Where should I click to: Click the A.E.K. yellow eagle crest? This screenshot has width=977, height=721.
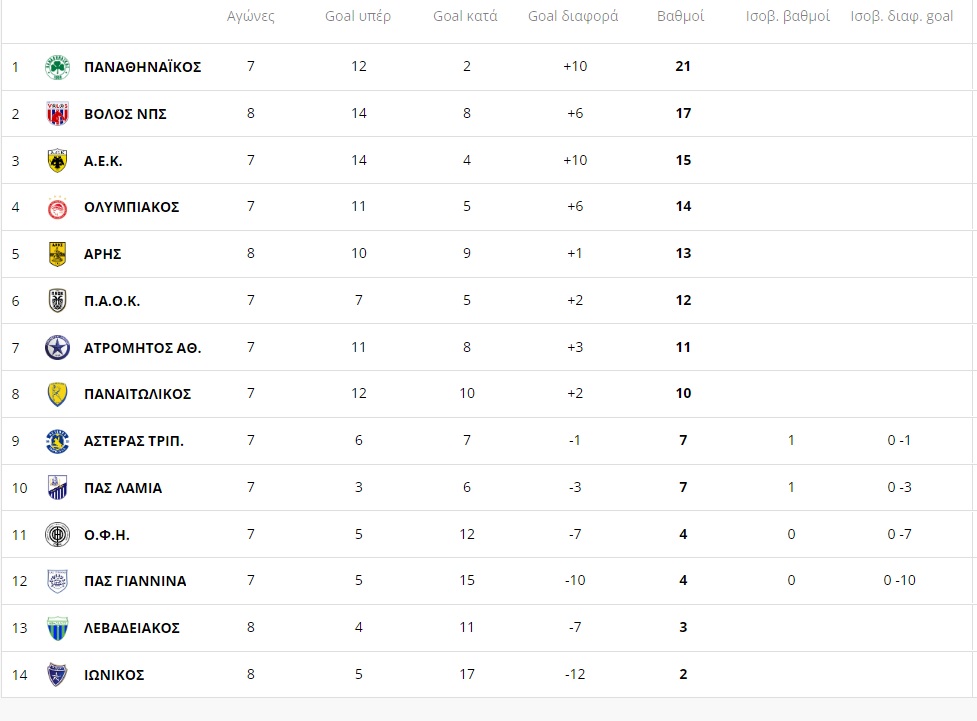click(x=57, y=161)
